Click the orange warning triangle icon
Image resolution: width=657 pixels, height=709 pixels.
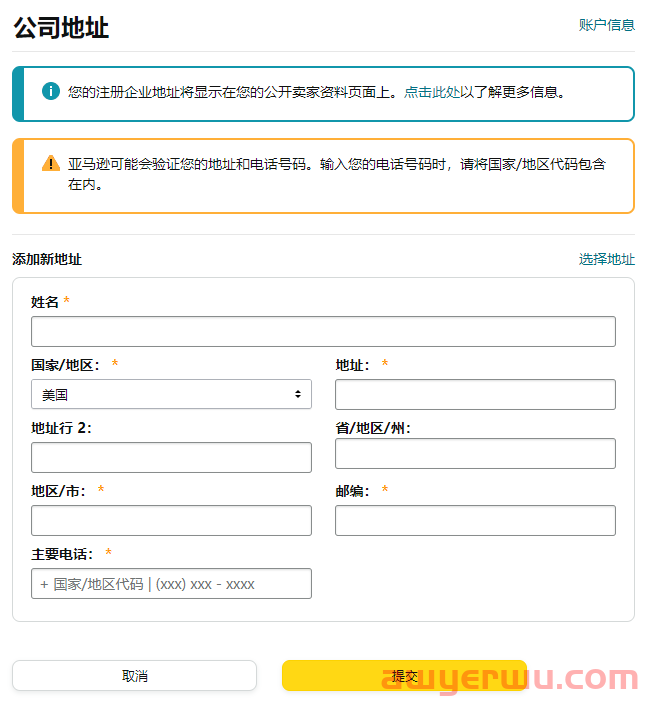point(51,163)
